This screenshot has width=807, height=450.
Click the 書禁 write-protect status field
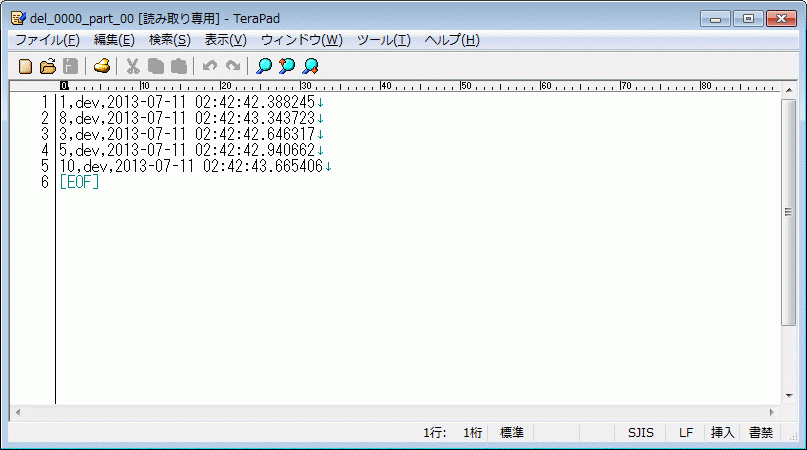click(x=761, y=432)
